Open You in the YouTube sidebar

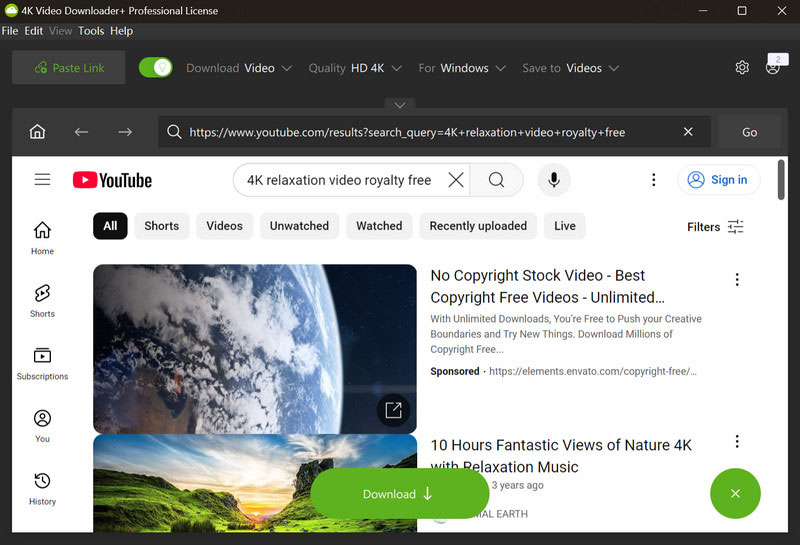pyautogui.click(x=42, y=426)
